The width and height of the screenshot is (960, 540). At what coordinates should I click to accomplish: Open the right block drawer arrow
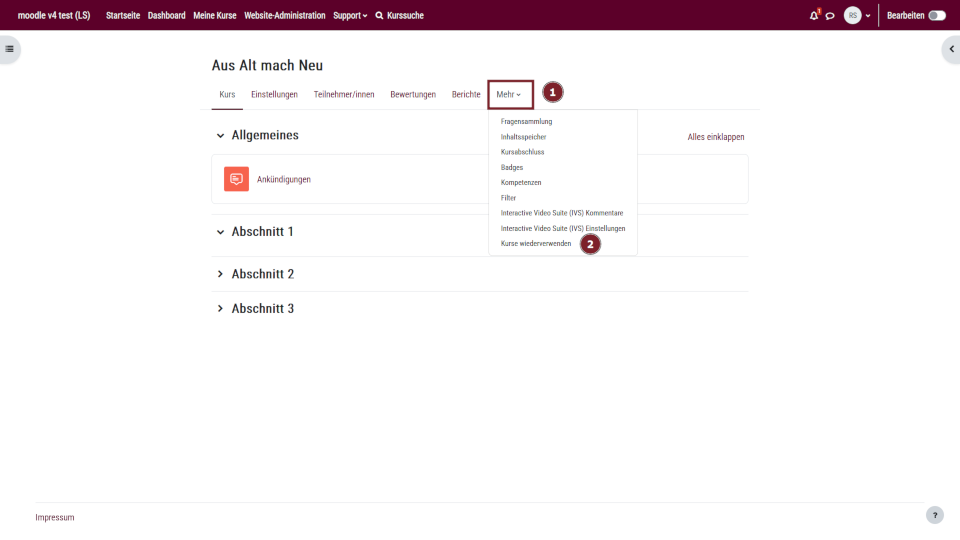(x=951, y=49)
